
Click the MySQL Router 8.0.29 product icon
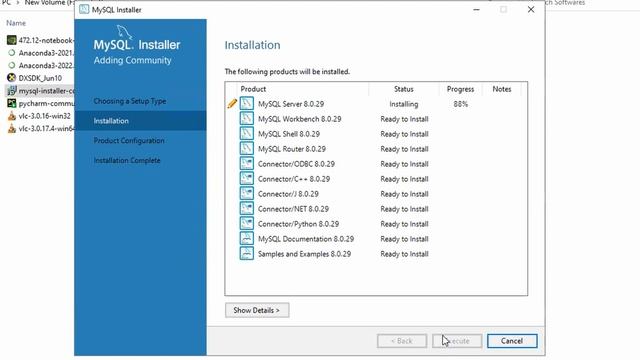pyautogui.click(x=247, y=149)
